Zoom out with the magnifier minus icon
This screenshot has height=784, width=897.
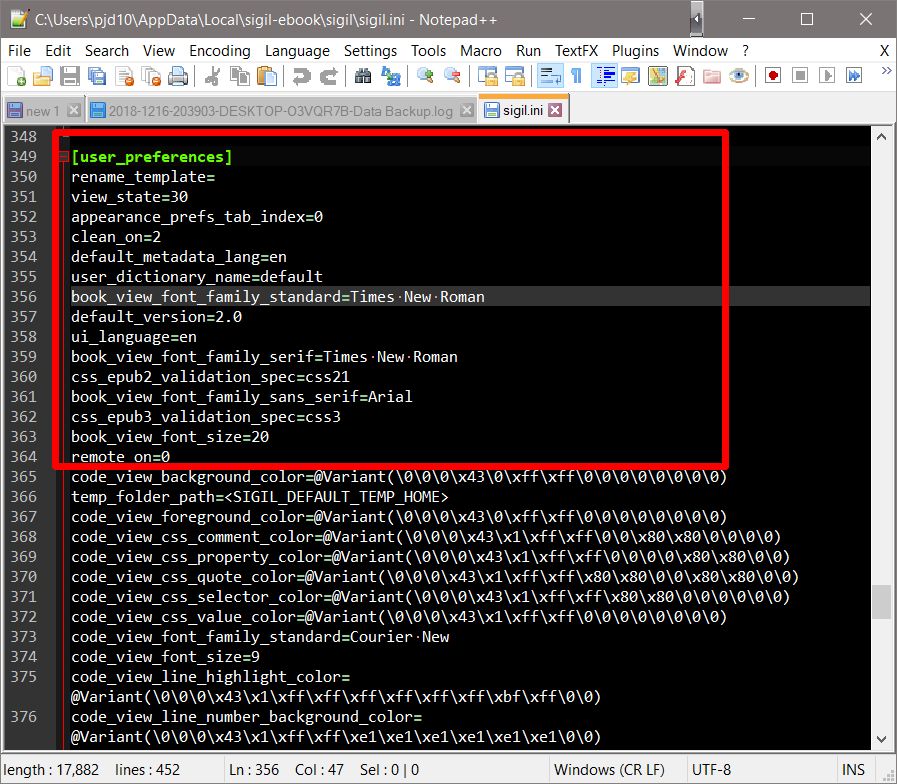tap(452, 76)
